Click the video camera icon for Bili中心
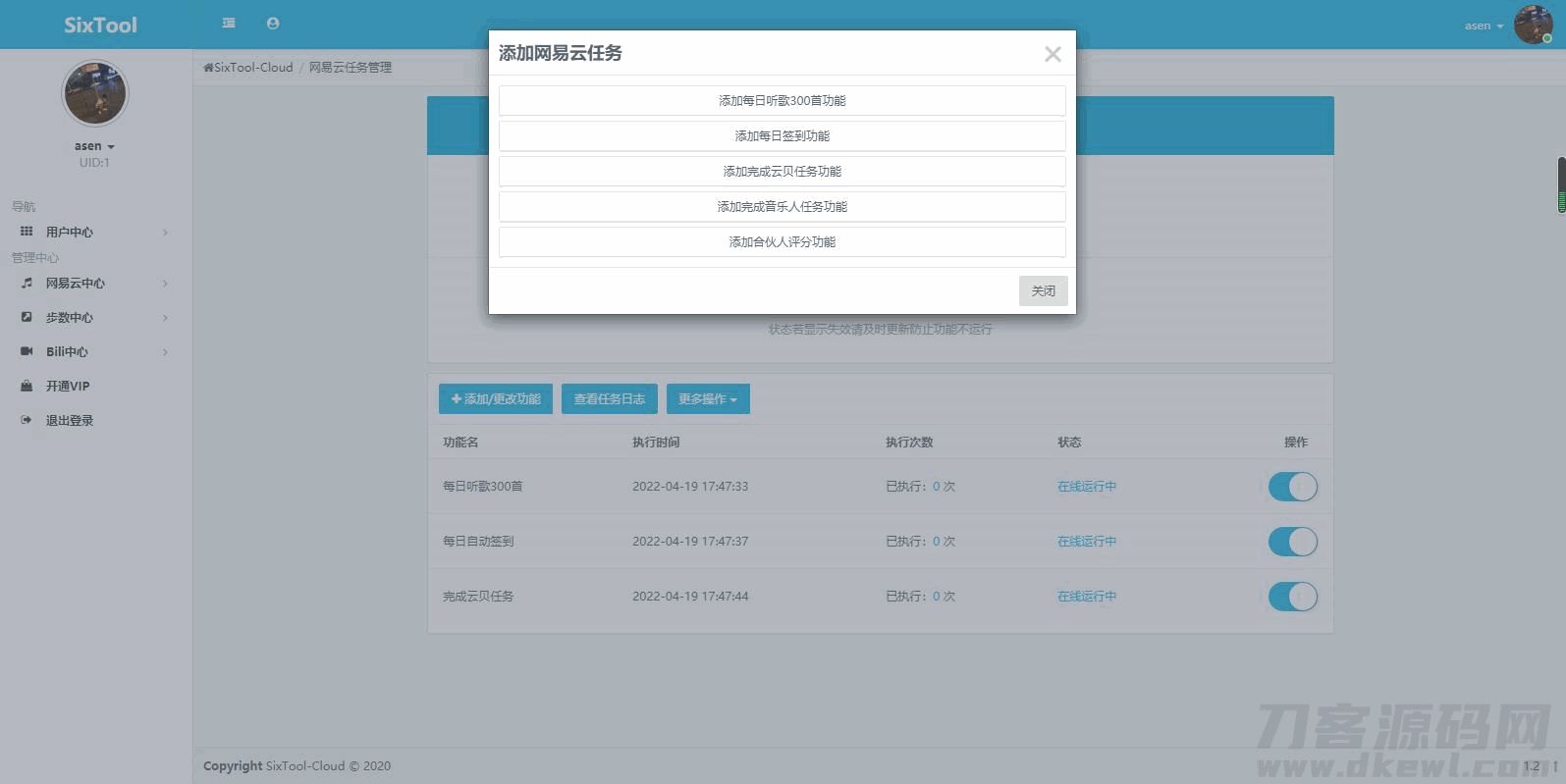 coord(27,351)
